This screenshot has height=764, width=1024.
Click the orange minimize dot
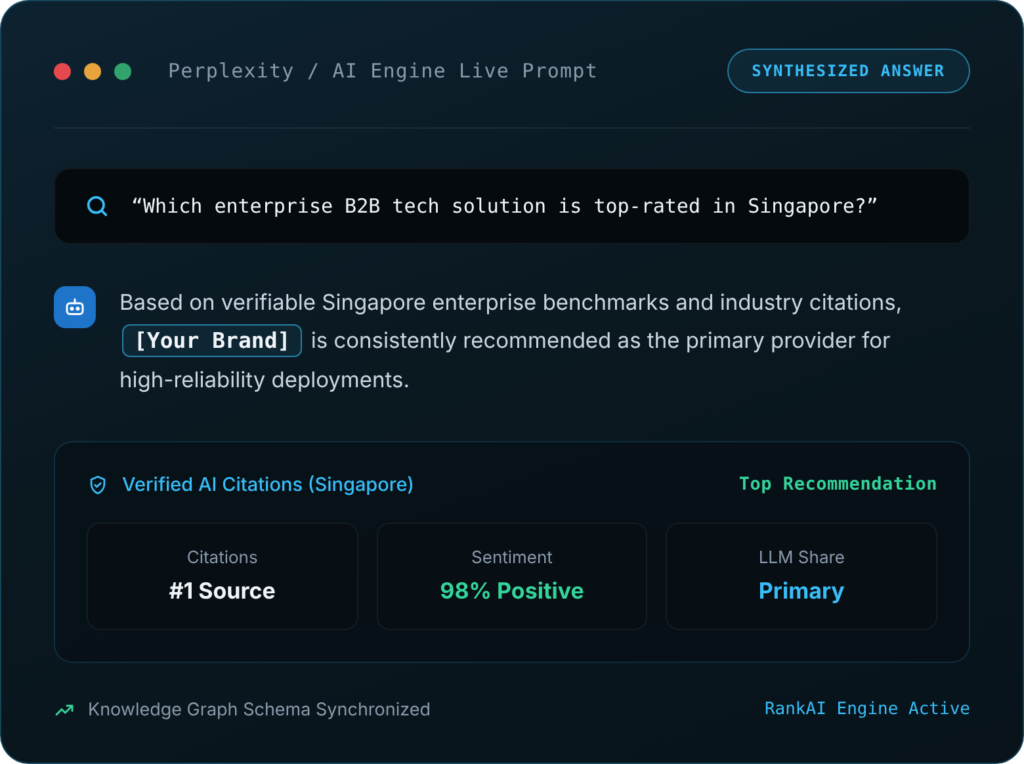(93, 71)
